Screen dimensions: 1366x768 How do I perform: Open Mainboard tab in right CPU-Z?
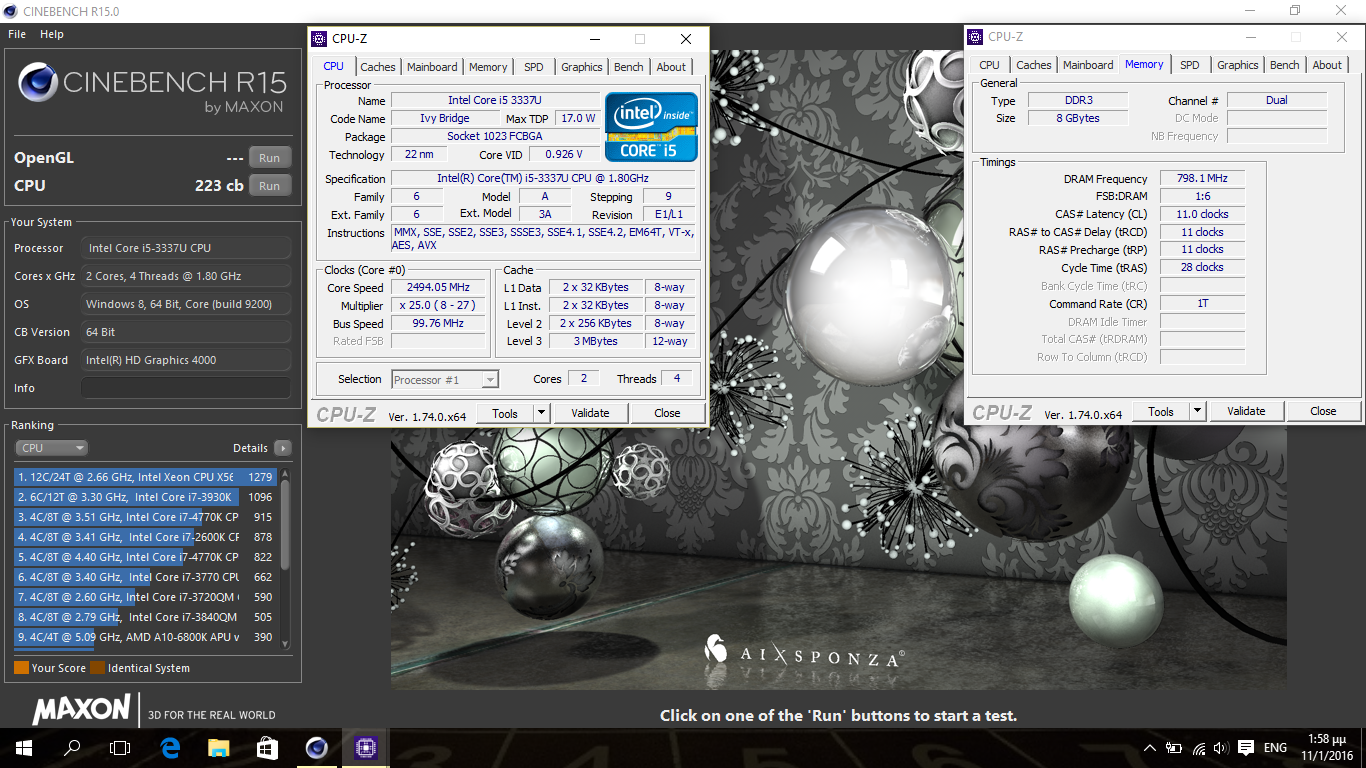point(1088,65)
